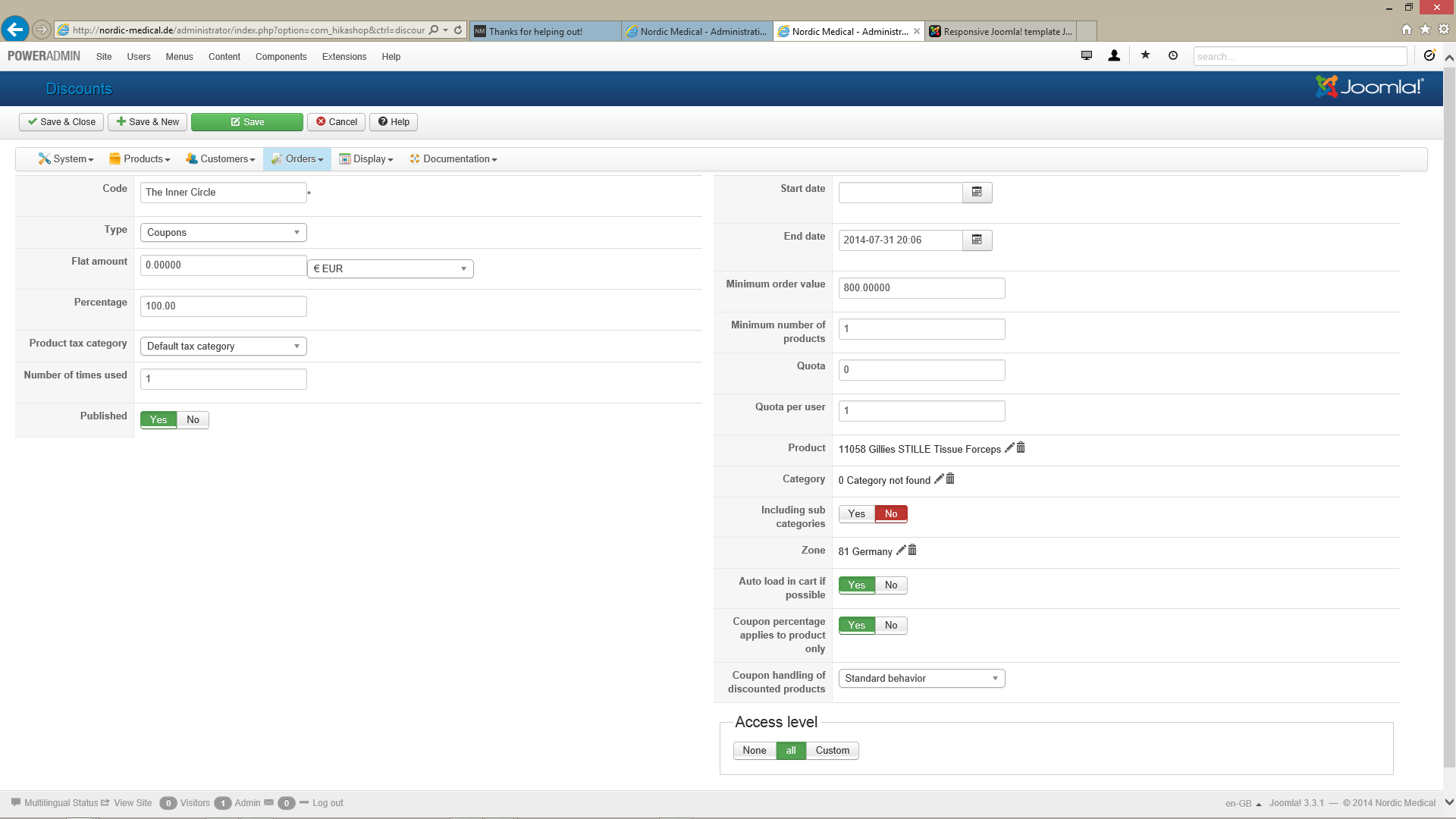1456x819 pixels.
Task: Click the Save & Close button
Action: pos(61,122)
